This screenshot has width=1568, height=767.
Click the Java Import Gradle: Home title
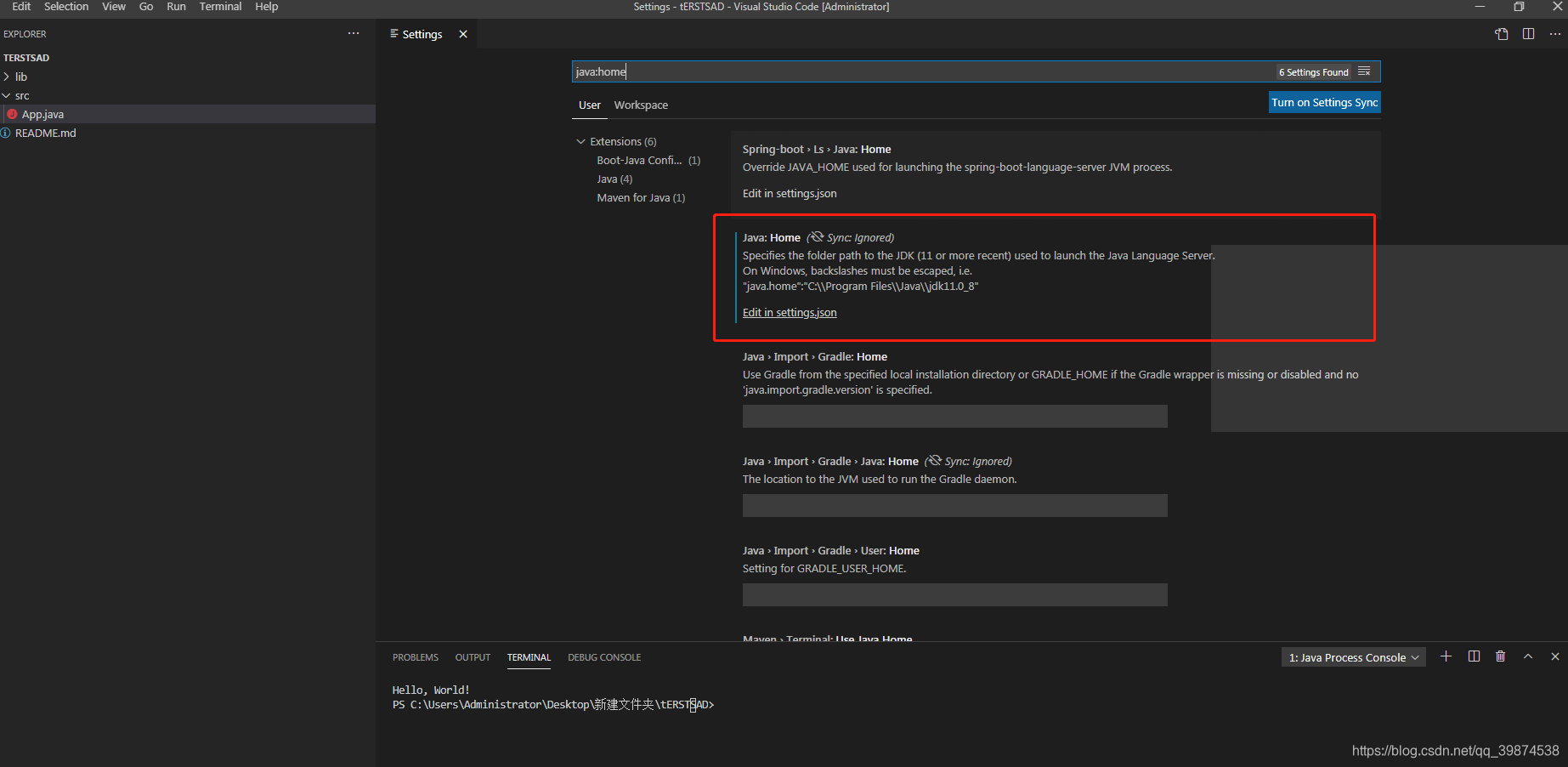[815, 357]
